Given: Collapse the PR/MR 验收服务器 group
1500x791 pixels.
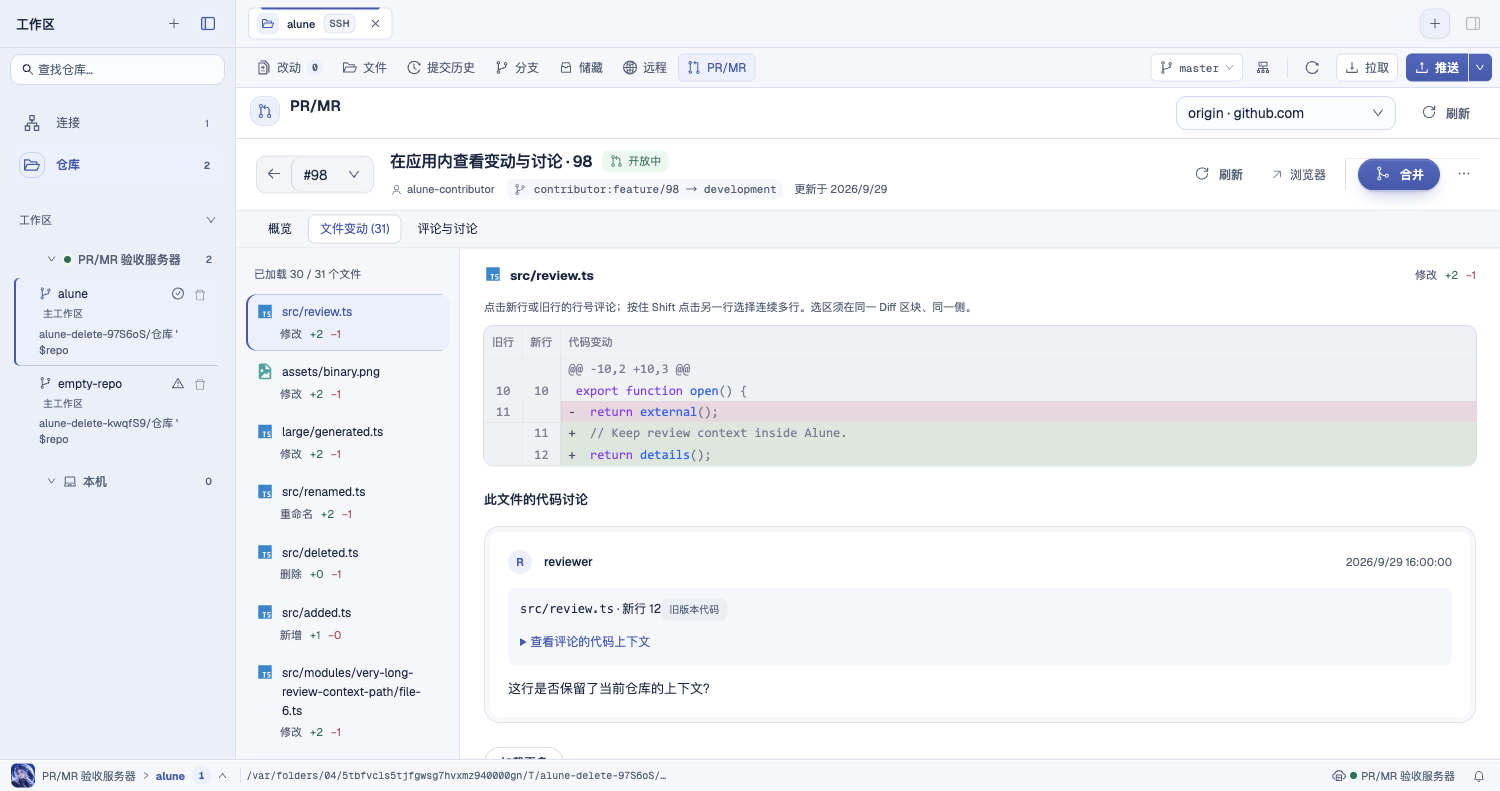Looking at the screenshot, I should point(51,259).
